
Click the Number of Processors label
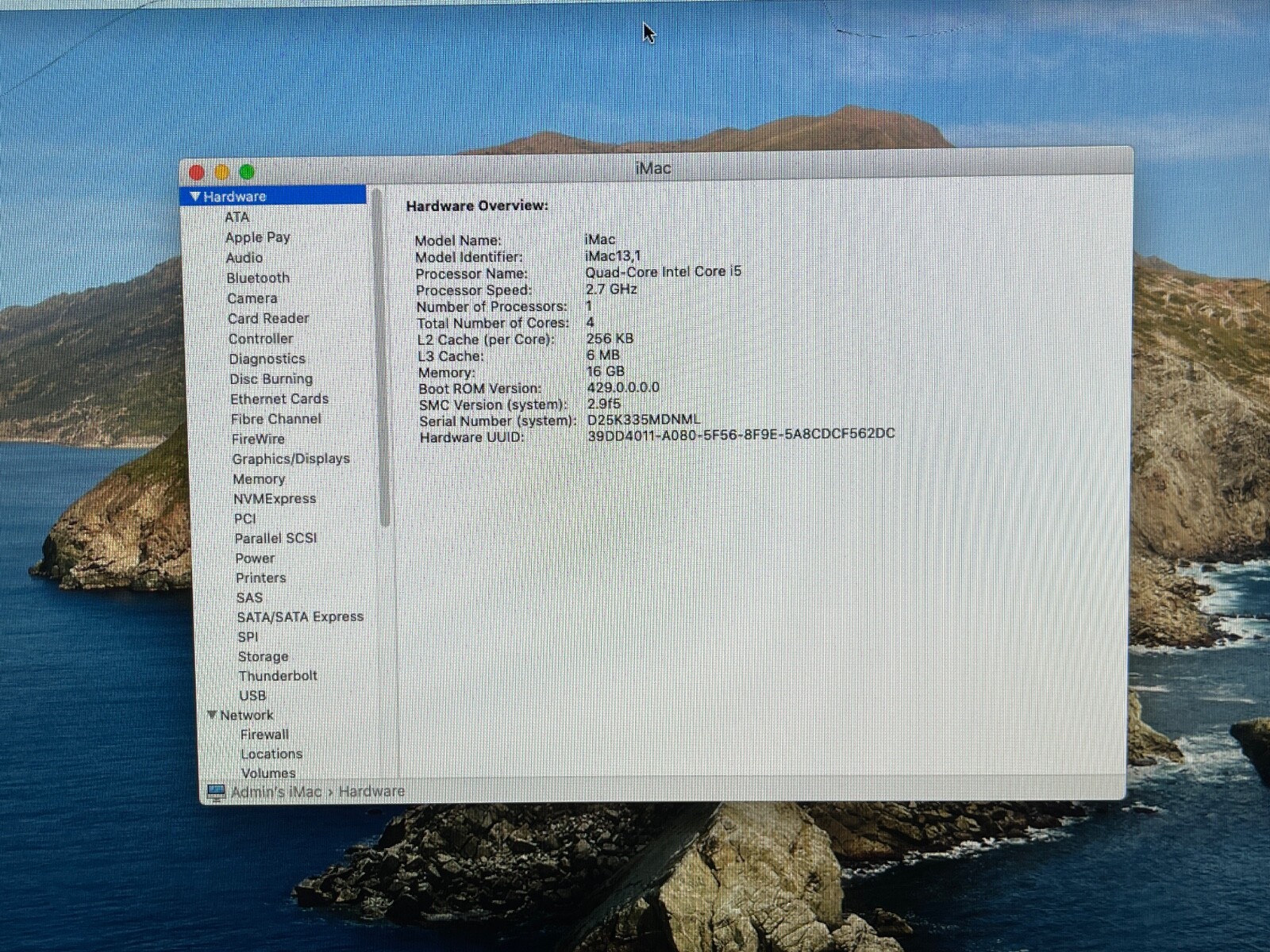(x=492, y=306)
